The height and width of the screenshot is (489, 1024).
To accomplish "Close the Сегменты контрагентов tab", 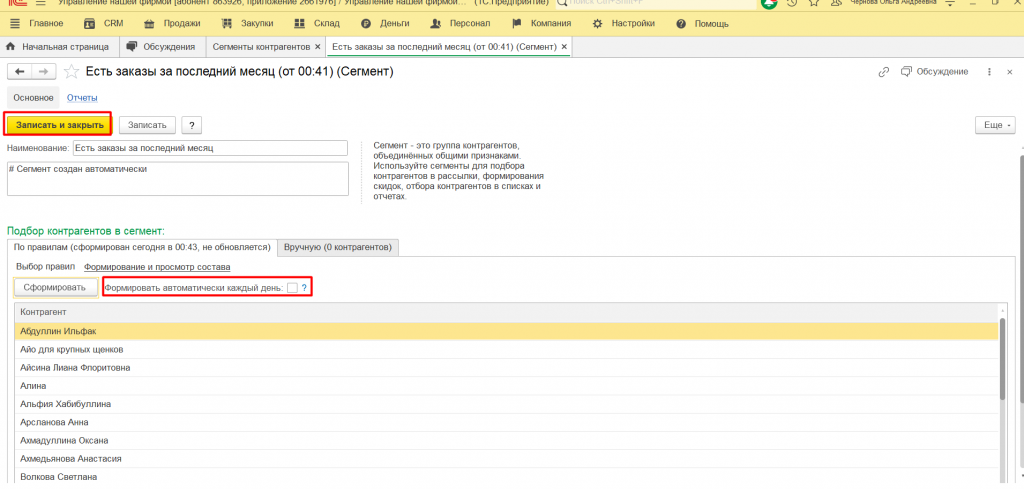I will click(317, 46).
